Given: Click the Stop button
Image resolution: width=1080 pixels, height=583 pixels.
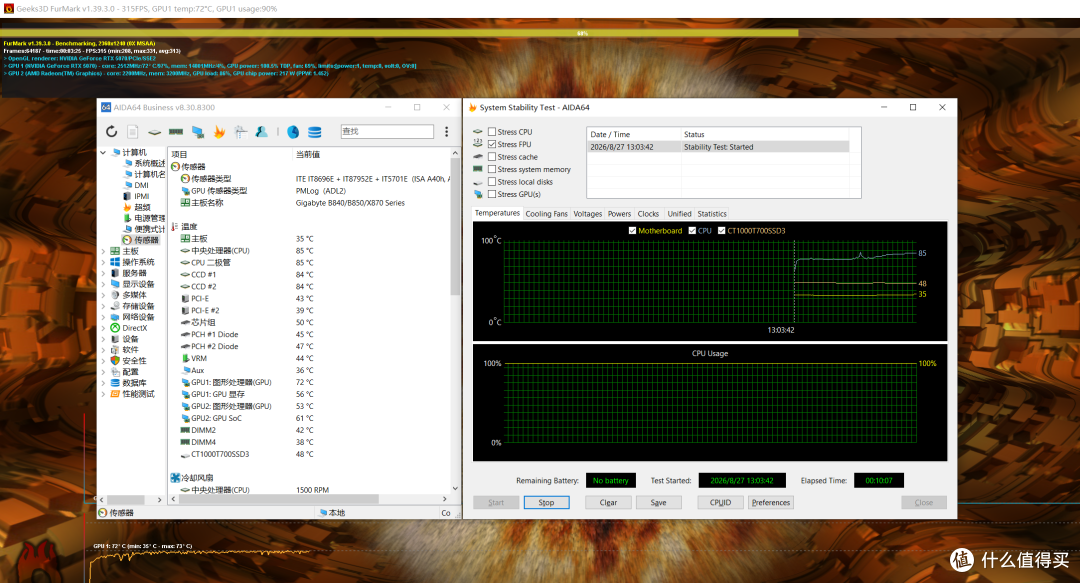Looking at the screenshot, I should pos(546,502).
